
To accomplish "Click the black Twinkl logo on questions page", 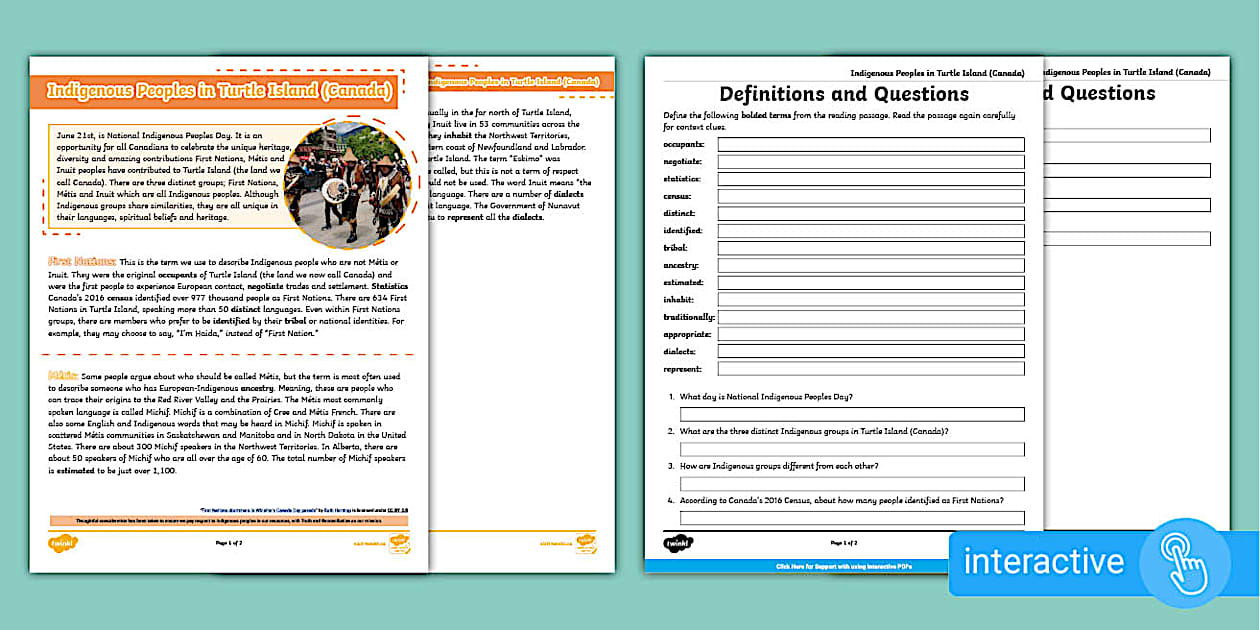I will point(679,543).
